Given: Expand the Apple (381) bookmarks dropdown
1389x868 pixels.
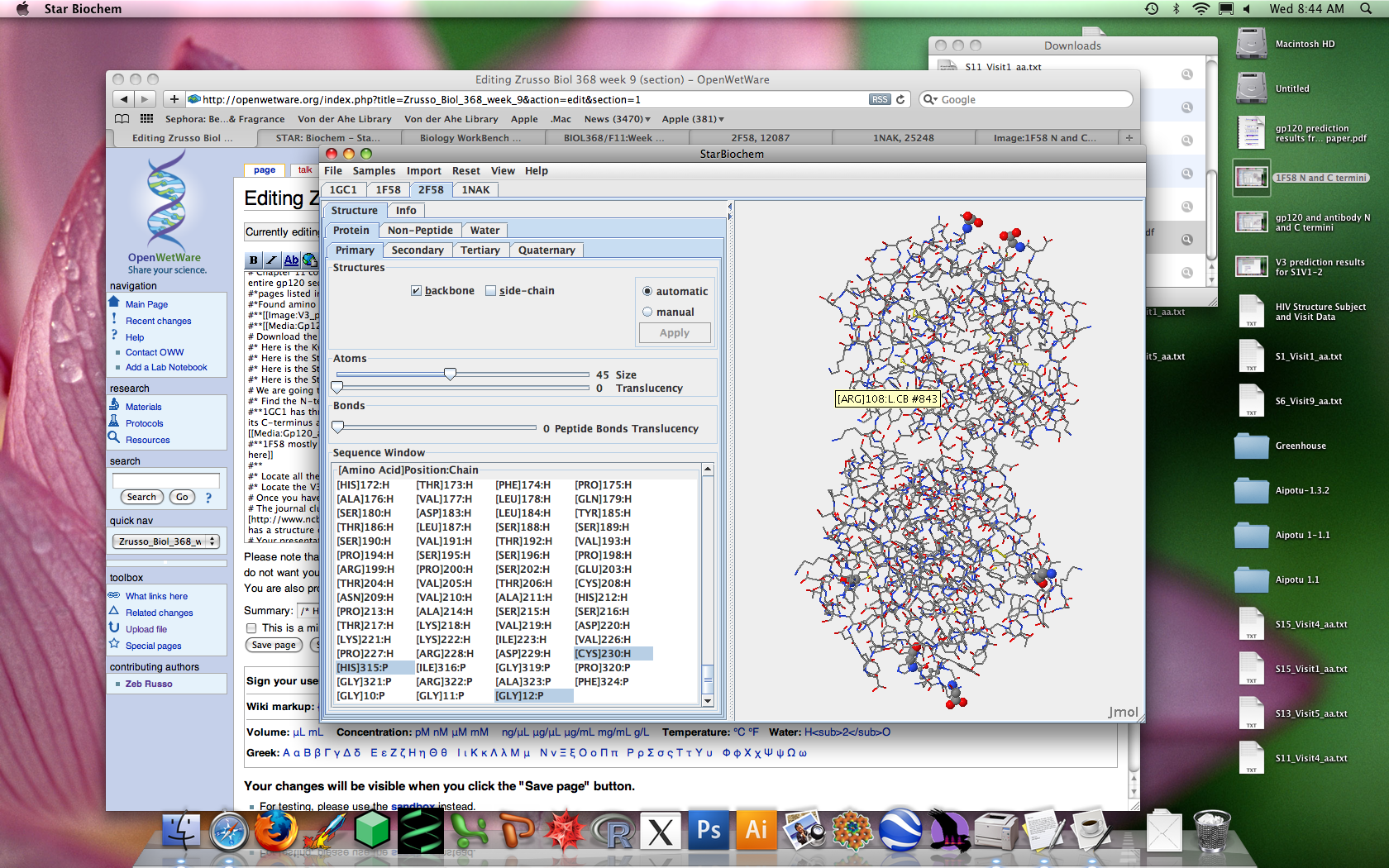Looking at the screenshot, I should [693, 119].
